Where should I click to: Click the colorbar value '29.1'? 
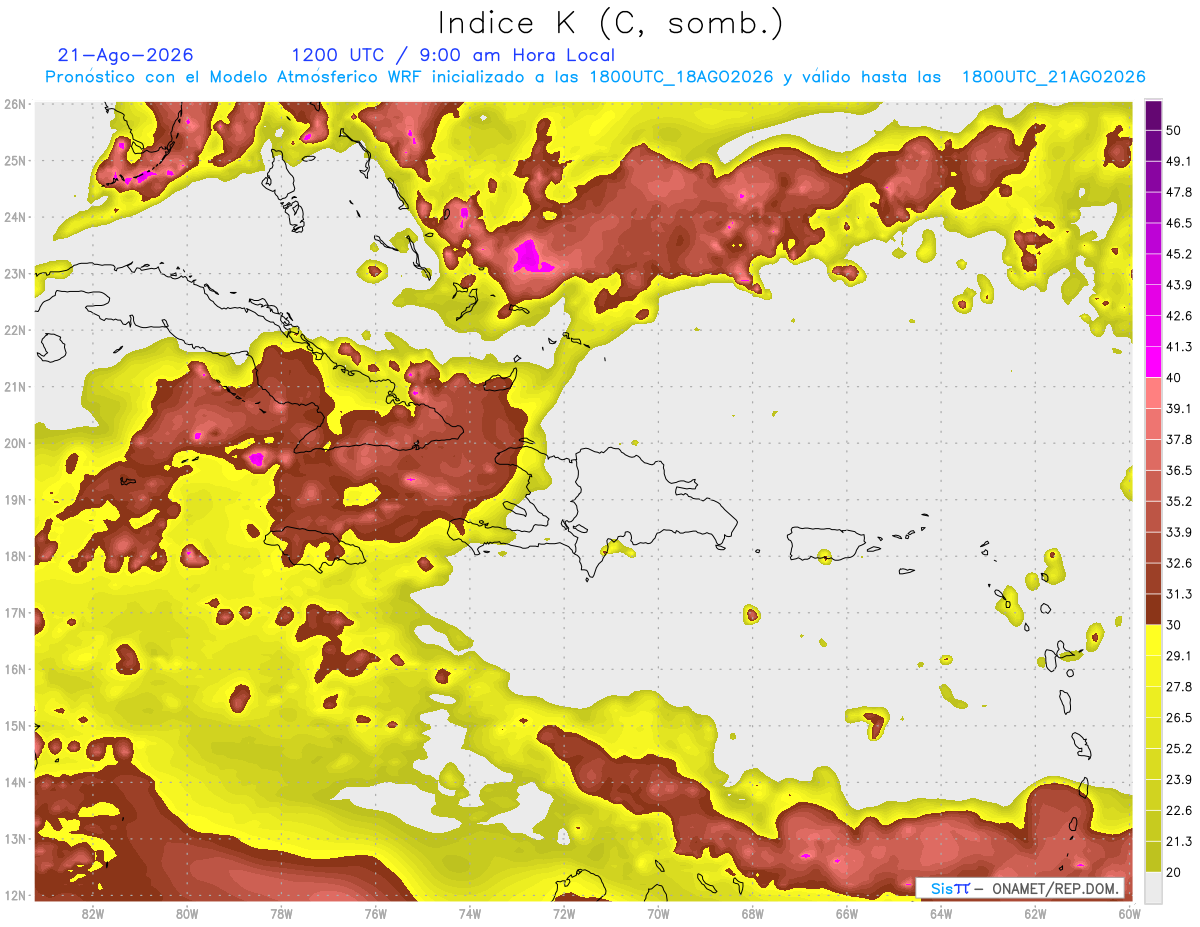1179,656
